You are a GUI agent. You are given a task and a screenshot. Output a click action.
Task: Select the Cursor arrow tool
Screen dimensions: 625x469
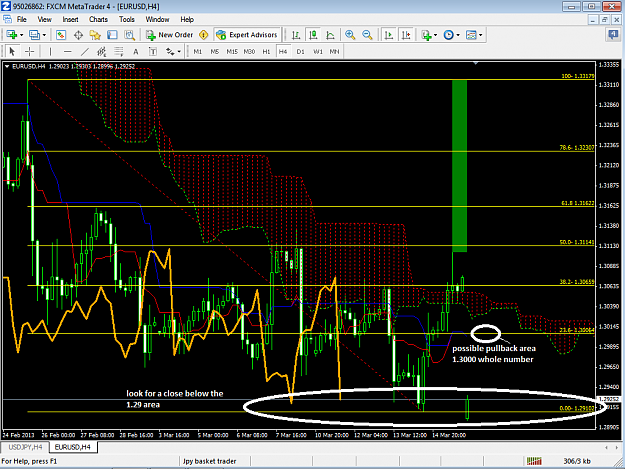tap(12, 51)
